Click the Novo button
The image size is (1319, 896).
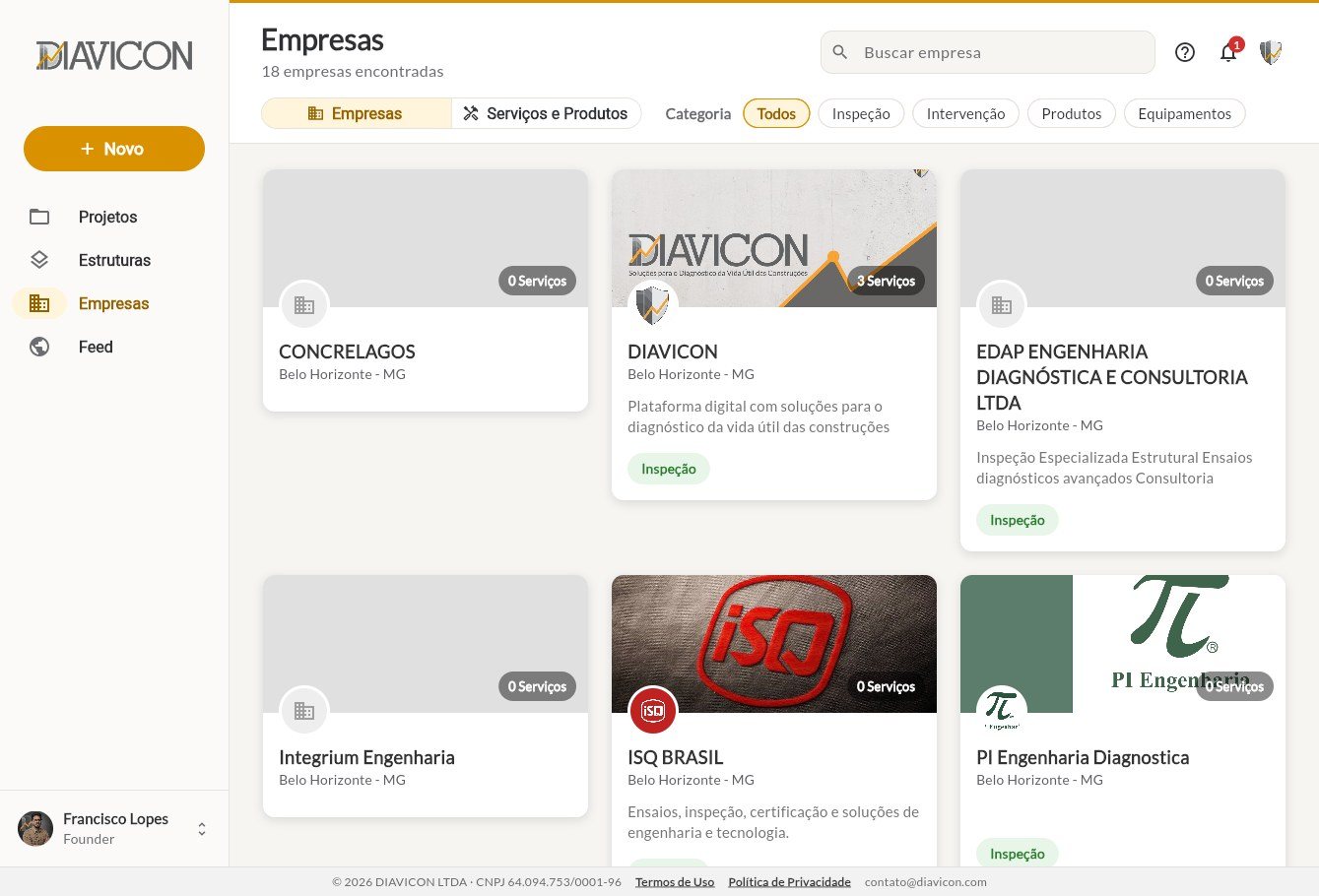pyautogui.click(x=114, y=149)
